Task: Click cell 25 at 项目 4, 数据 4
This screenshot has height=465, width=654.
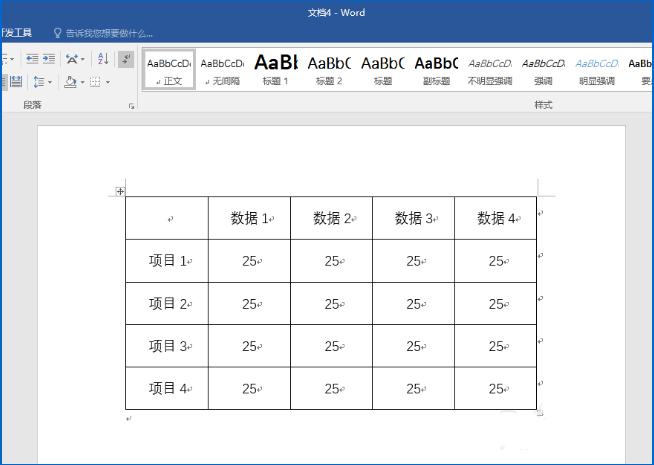Action: [496, 389]
